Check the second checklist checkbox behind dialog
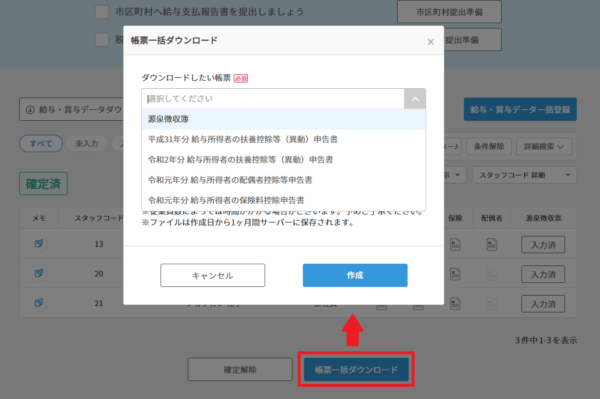This screenshot has height=399, width=600. point(102,39)
